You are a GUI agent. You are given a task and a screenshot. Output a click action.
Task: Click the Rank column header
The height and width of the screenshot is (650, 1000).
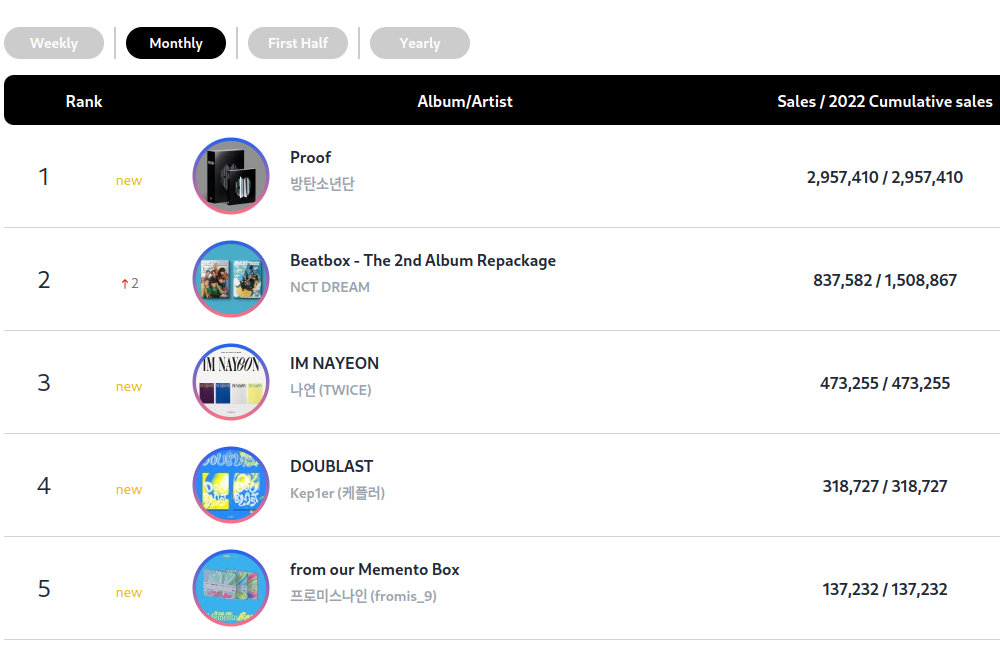point(84,101)
